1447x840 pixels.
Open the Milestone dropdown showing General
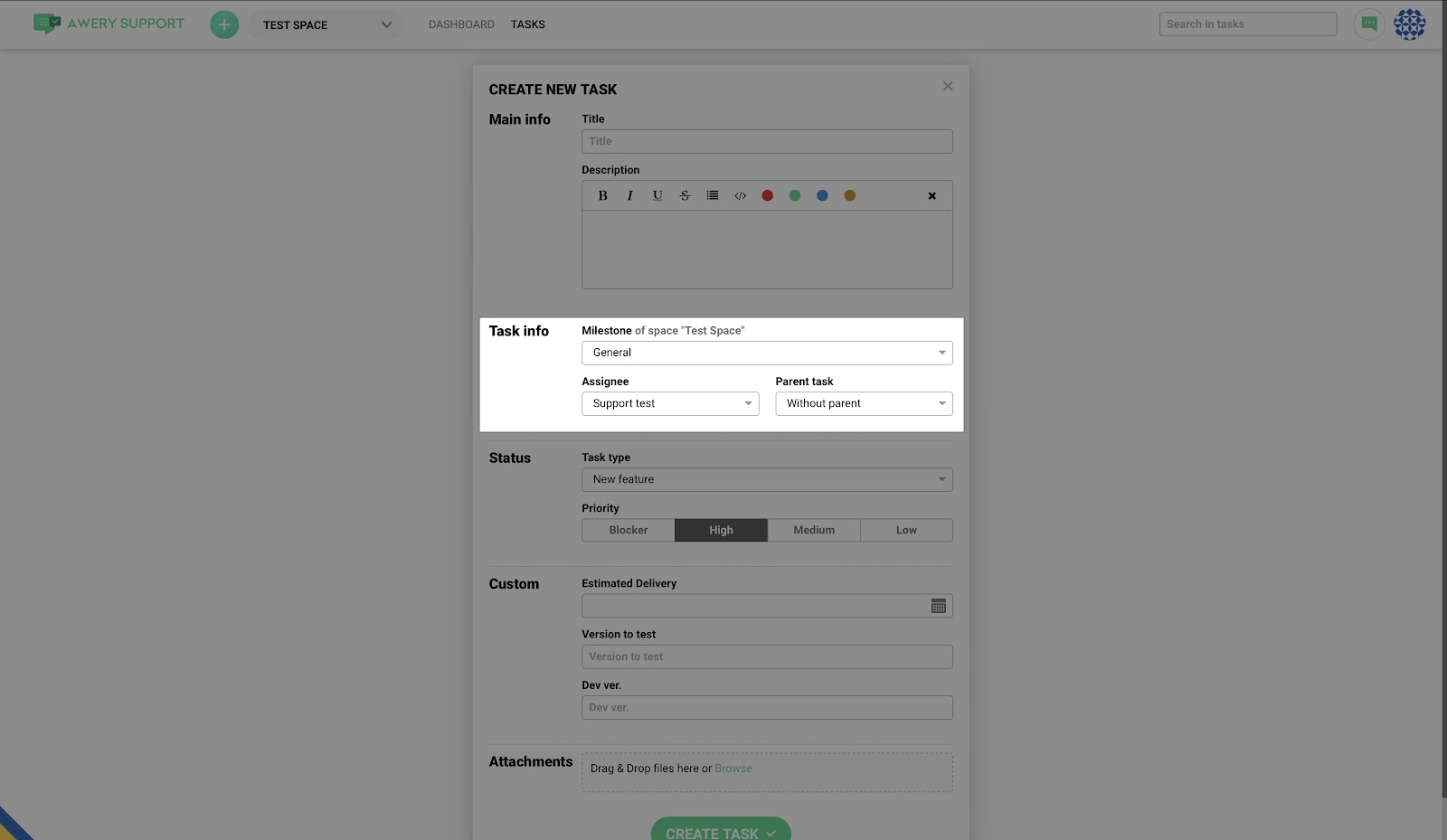[x=766, y=353]
